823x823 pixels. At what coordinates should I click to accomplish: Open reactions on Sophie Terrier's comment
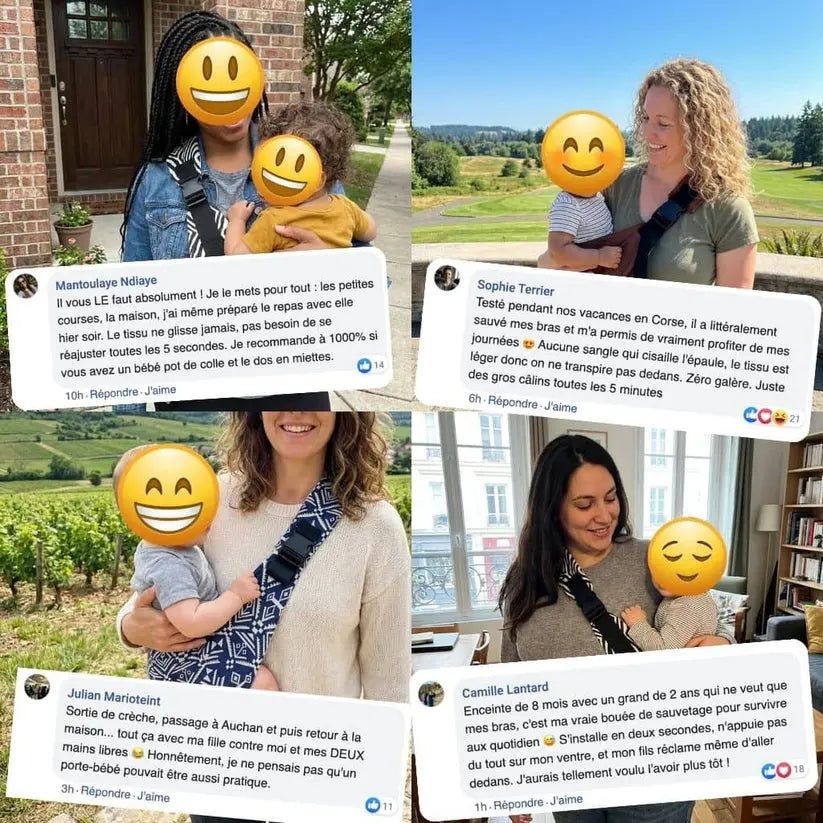coord(772,417)
